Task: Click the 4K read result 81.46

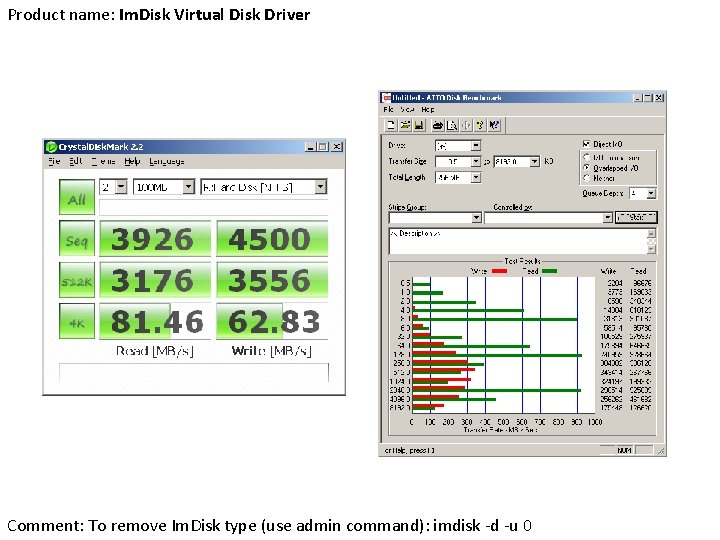Action: [x=155, y=321]
